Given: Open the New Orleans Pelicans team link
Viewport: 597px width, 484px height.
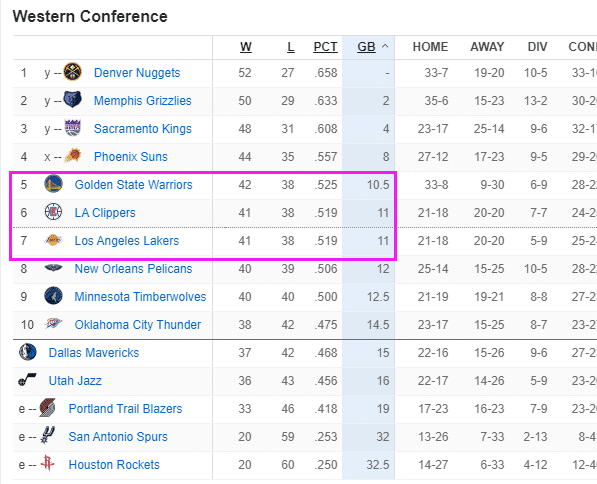Looking at the screenshot, I should [x=133, y=268].
